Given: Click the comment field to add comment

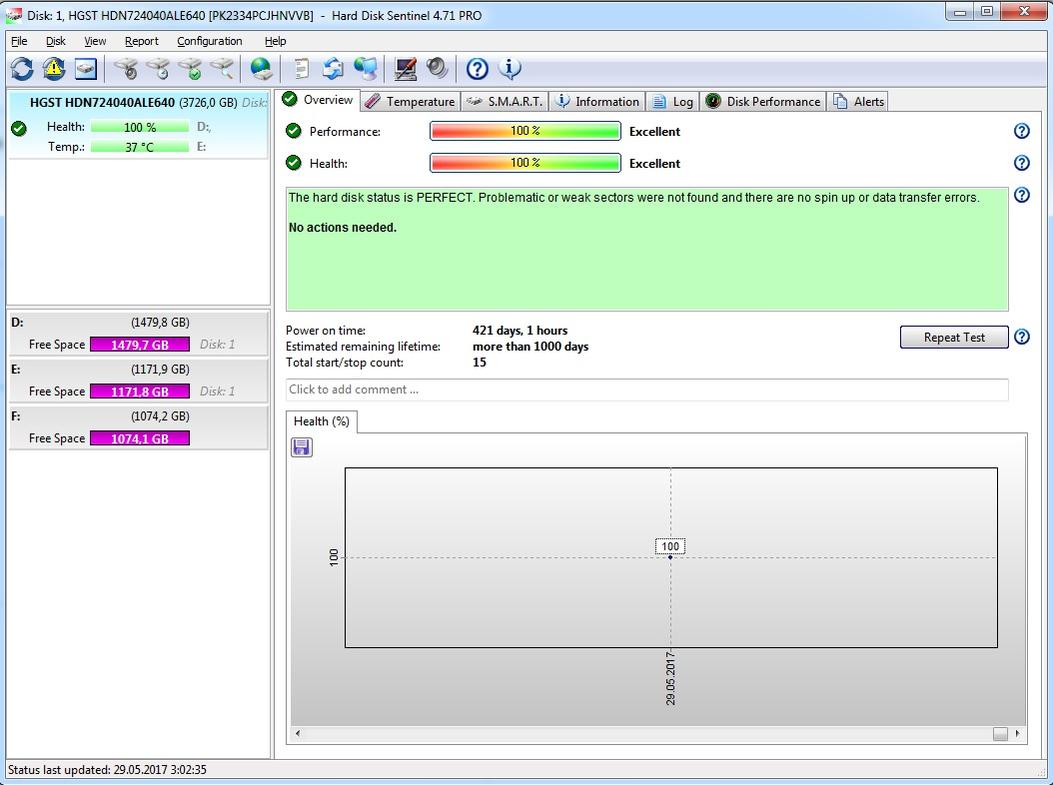Looking at the screenshot, I should point(647,389).
